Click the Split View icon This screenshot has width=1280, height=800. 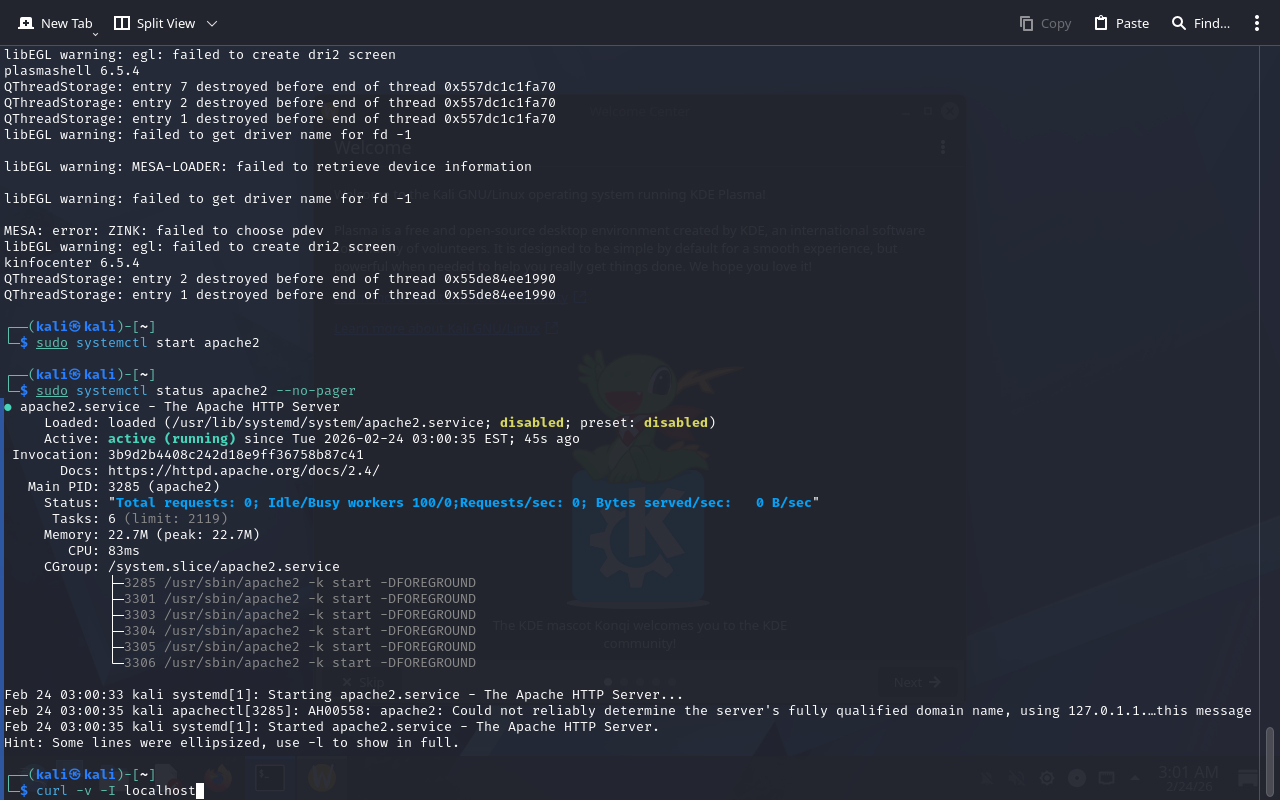[x=122, y=23]
